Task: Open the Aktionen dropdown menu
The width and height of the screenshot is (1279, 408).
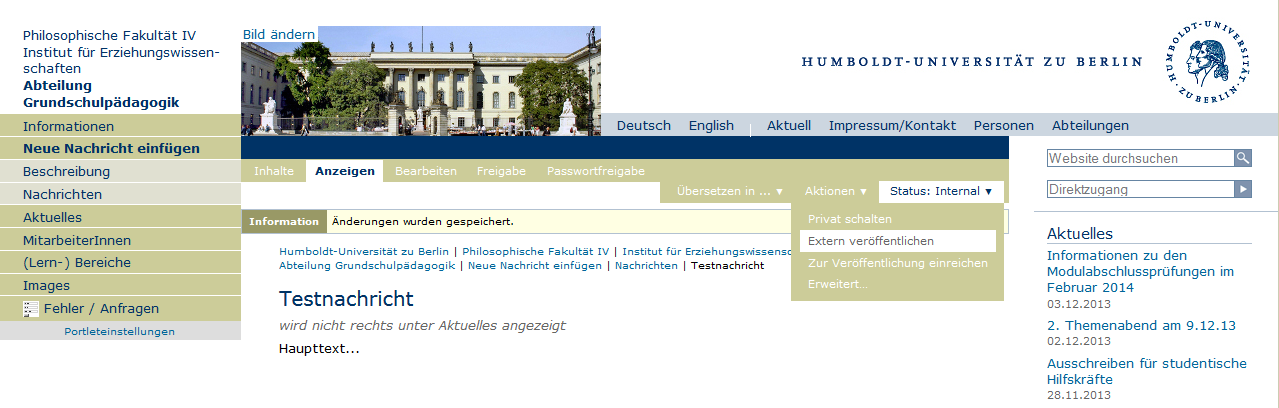Action: tap(836, 191)
